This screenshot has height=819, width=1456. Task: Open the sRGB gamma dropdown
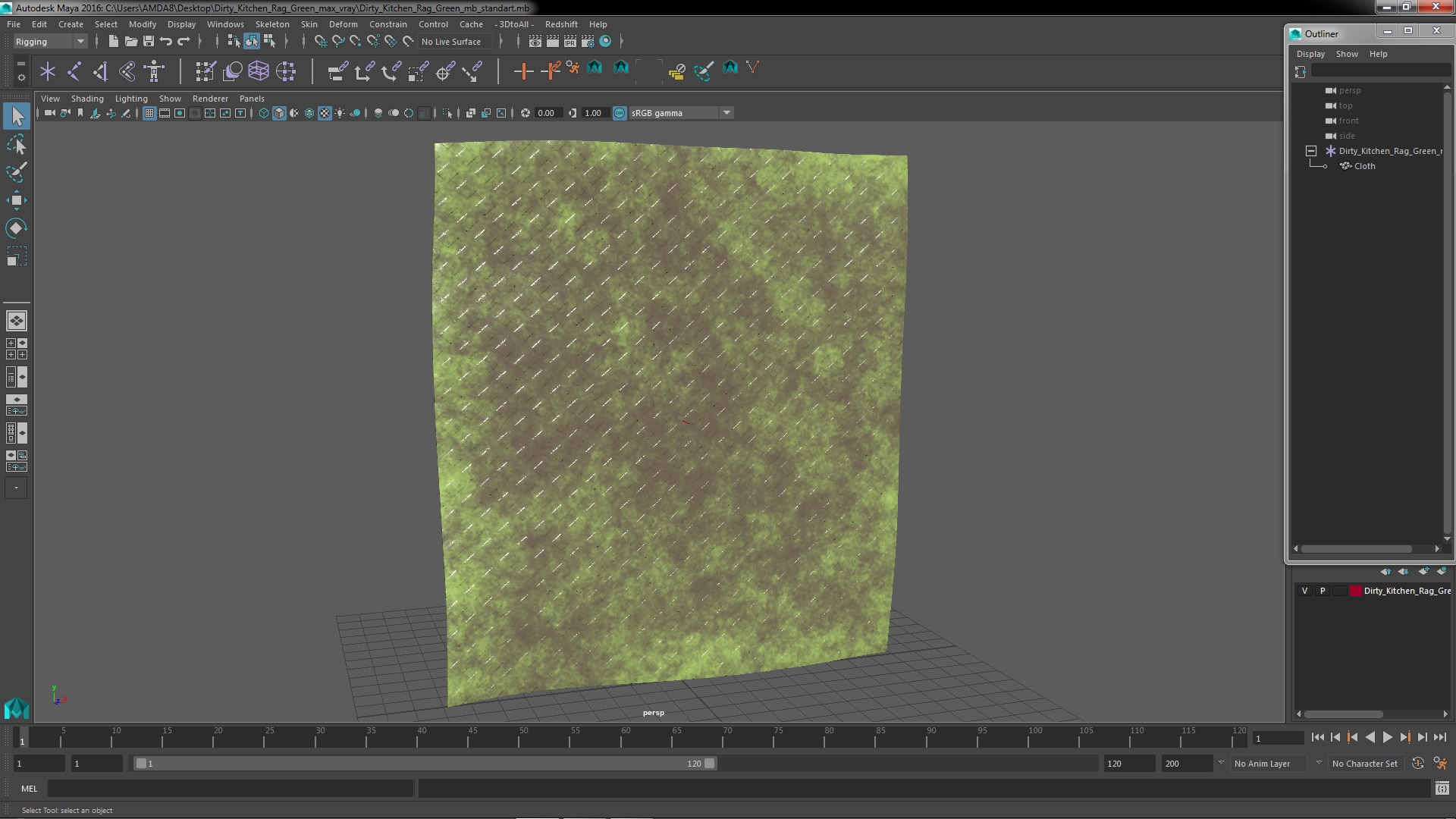coord(681,113)
